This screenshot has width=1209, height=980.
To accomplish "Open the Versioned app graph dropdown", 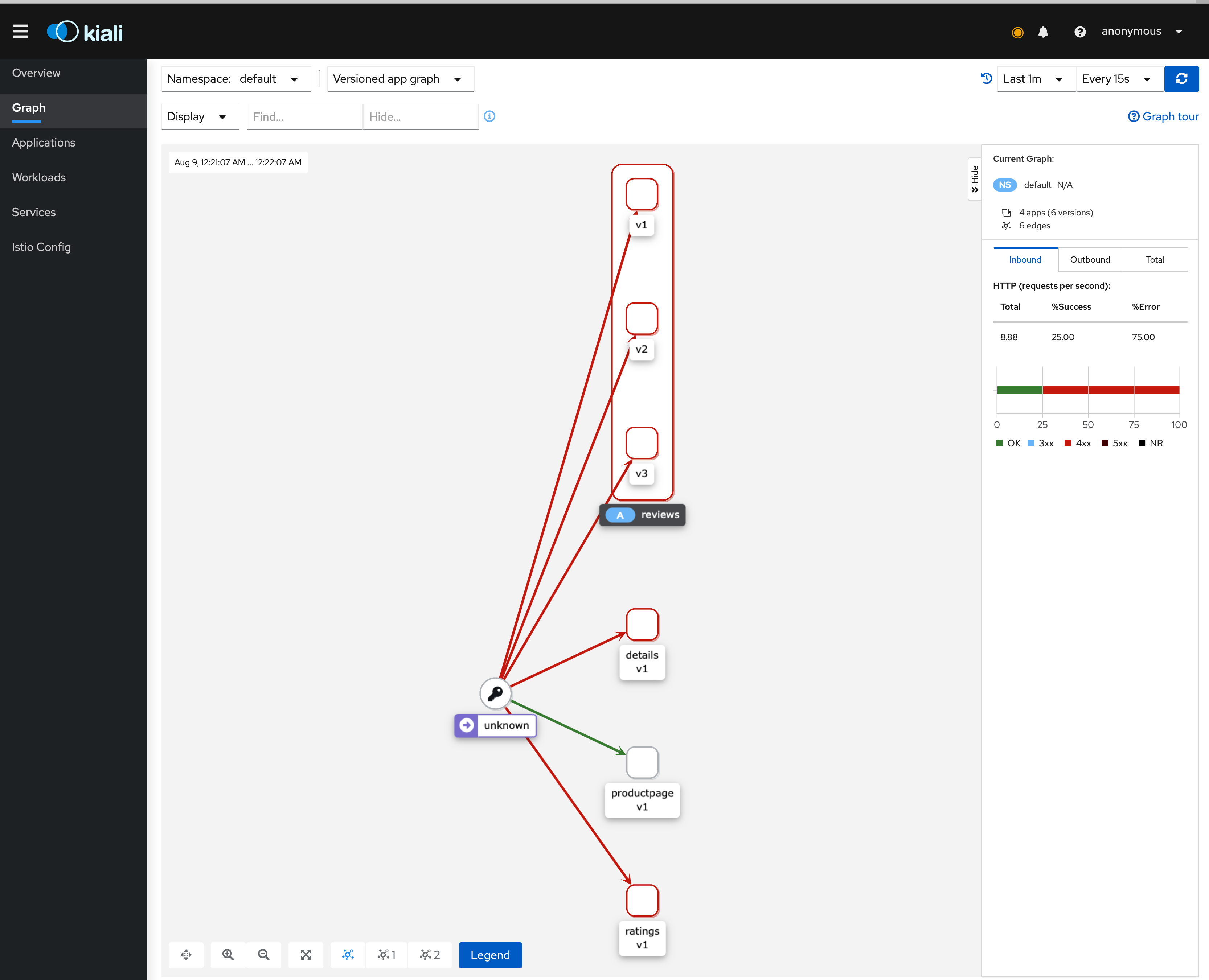I will click(x=400, y=79).
